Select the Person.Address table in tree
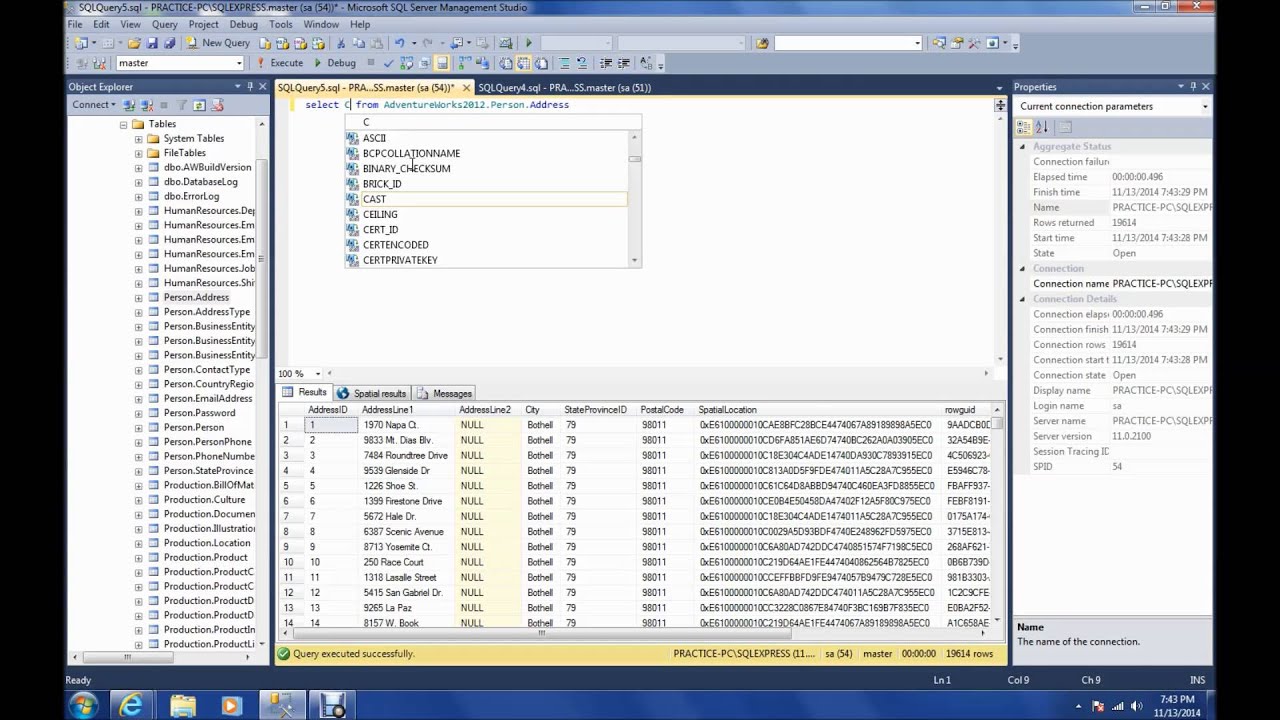Image resolution: width=1280 pixels, height=720 pixels. pyautogui.click(x=196, y=297)
